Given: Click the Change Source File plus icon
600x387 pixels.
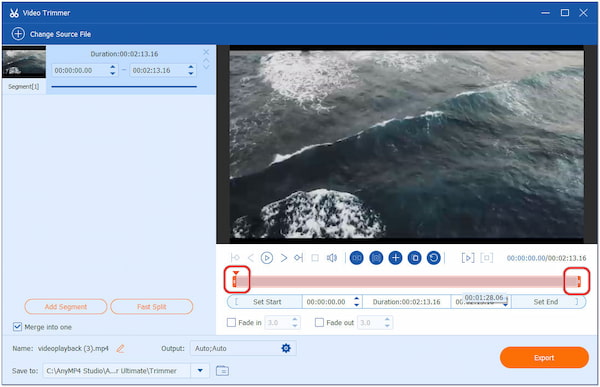Looking at the screenshot, I should [18, 34].
